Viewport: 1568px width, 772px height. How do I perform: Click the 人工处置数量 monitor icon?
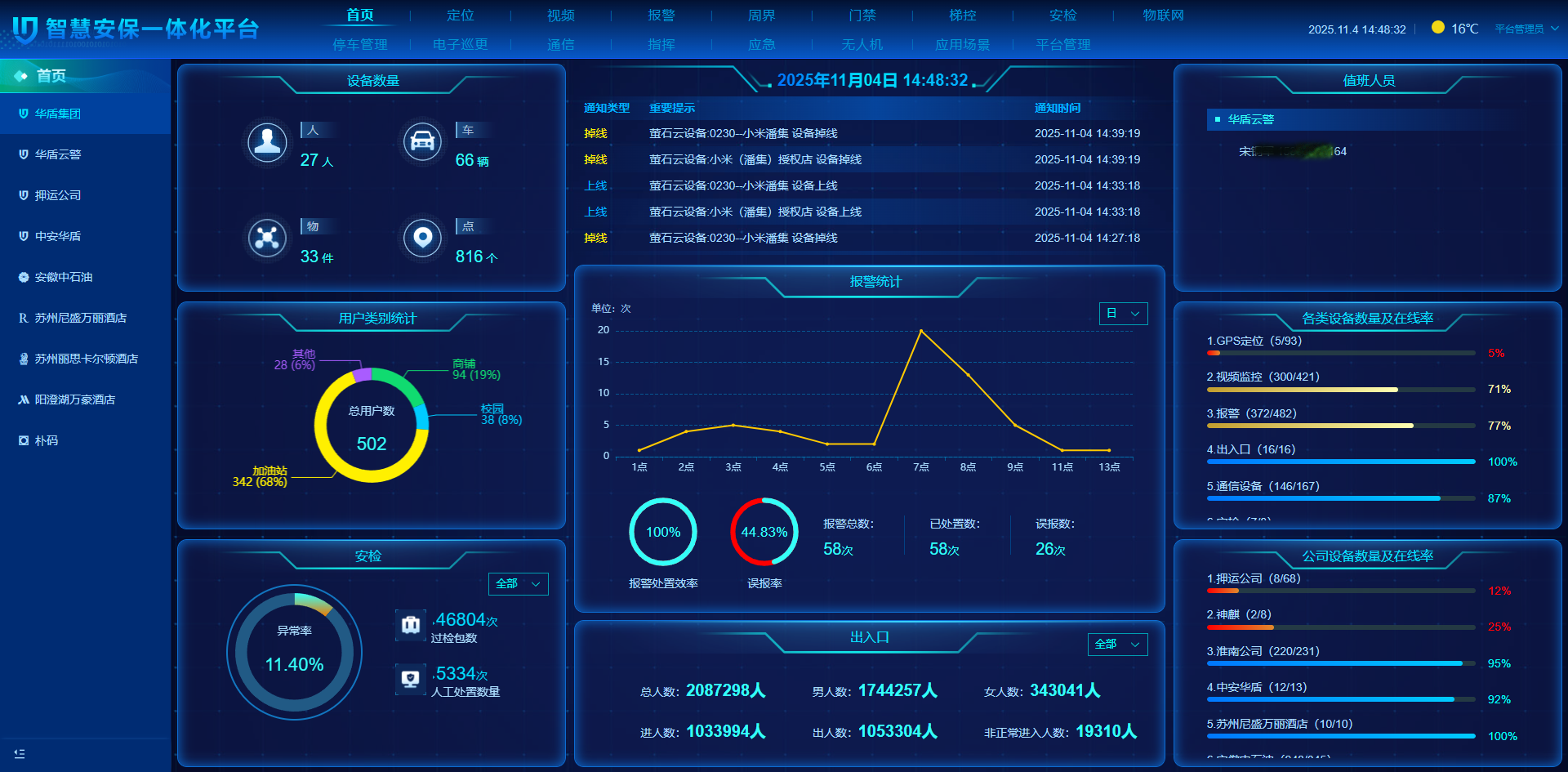pos(411,679)
